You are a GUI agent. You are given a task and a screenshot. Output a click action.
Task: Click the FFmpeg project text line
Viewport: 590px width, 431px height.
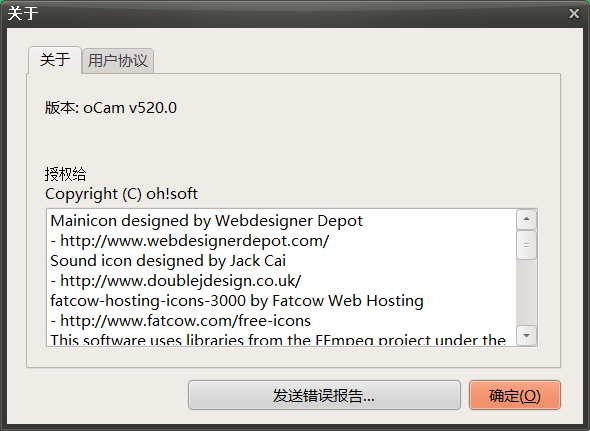pyautogui.click(x=278, y=340)
